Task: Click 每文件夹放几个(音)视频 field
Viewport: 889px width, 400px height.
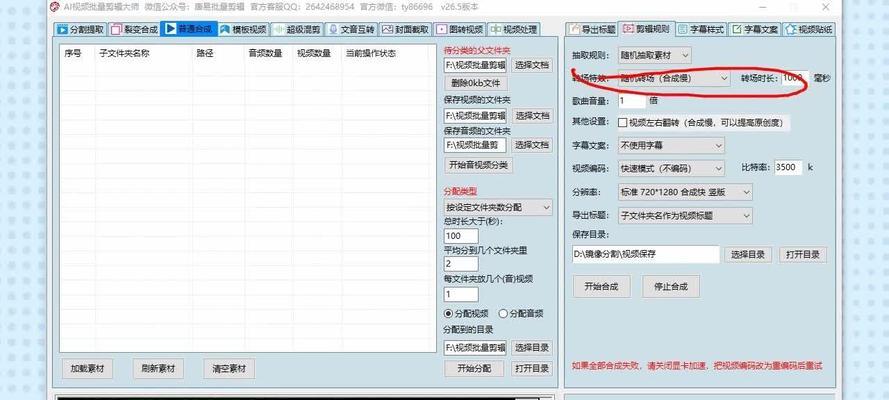Action: [461, 295]
